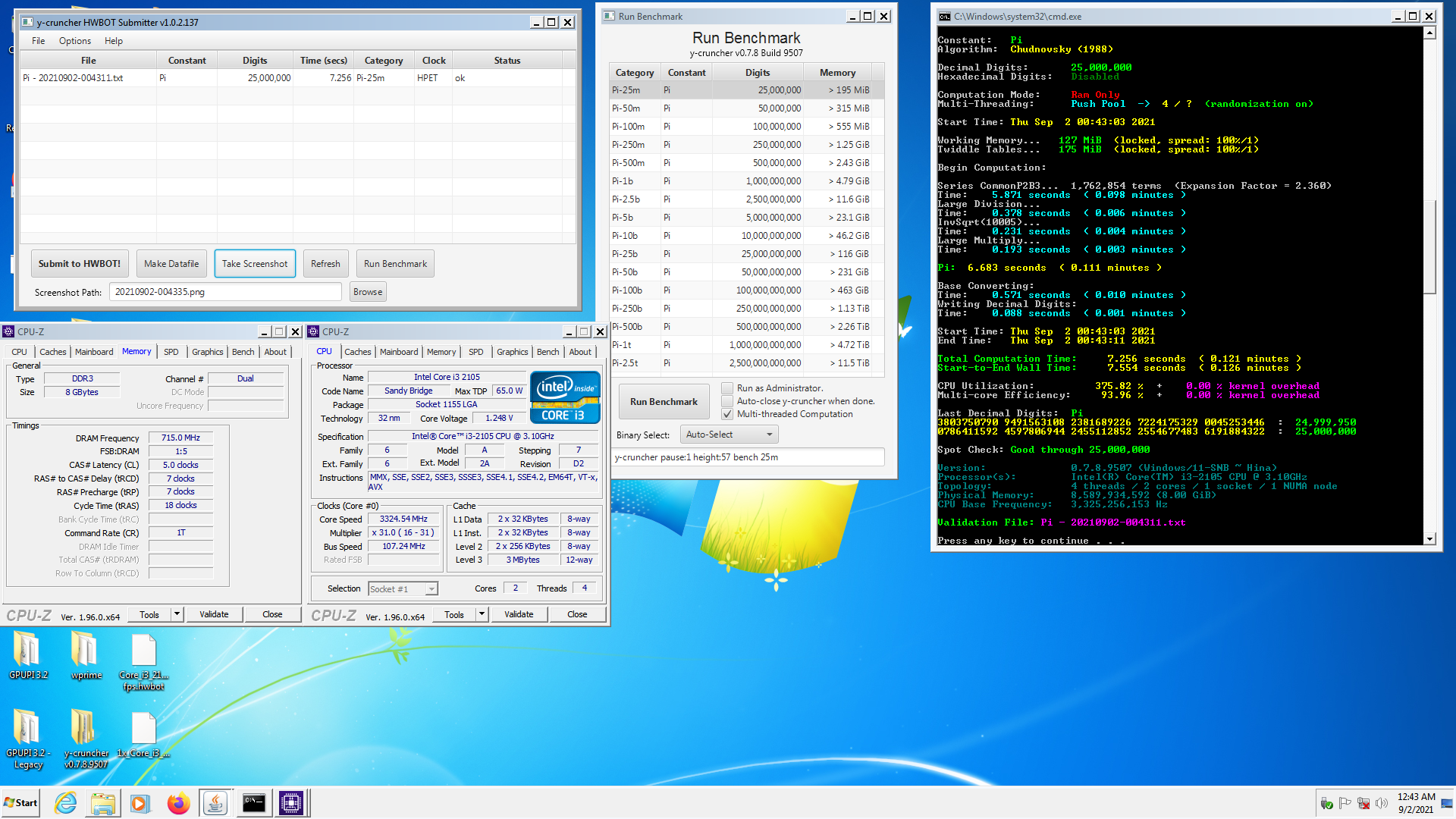Open the Binary Select Auto-Select dropdown
1456x819 pixels.
[729, 435]
